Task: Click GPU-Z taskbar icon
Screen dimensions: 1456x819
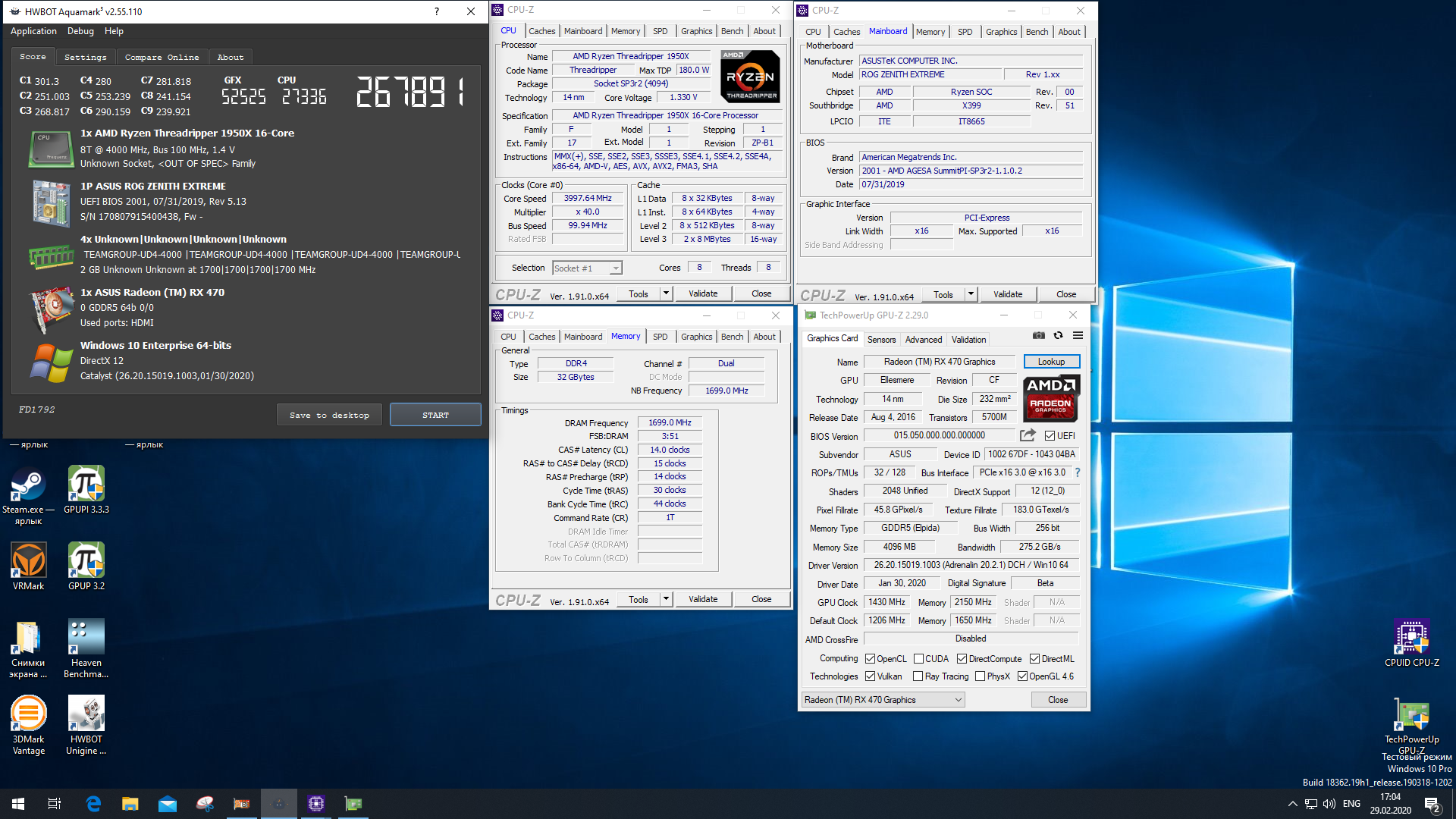Action: point(353,804)
